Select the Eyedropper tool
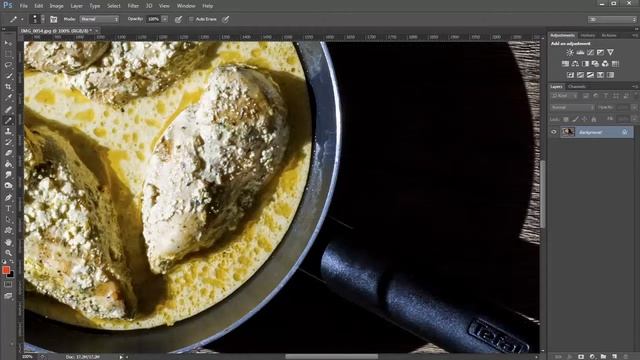The image size is (640, 360). click(x=8, y=98)
